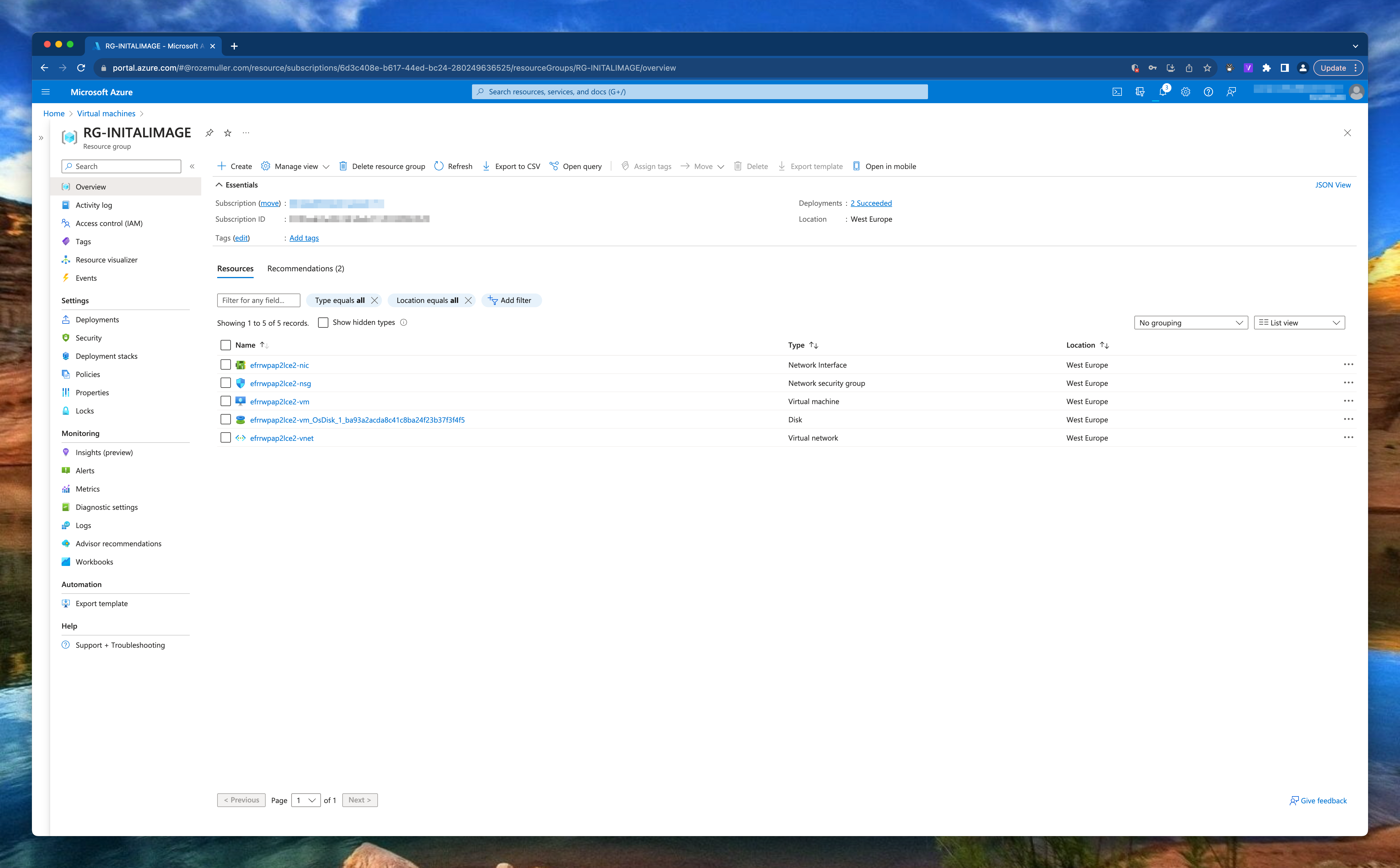Click the help question mark icon
This screenshot has height=868, width=1400.
1208,92
